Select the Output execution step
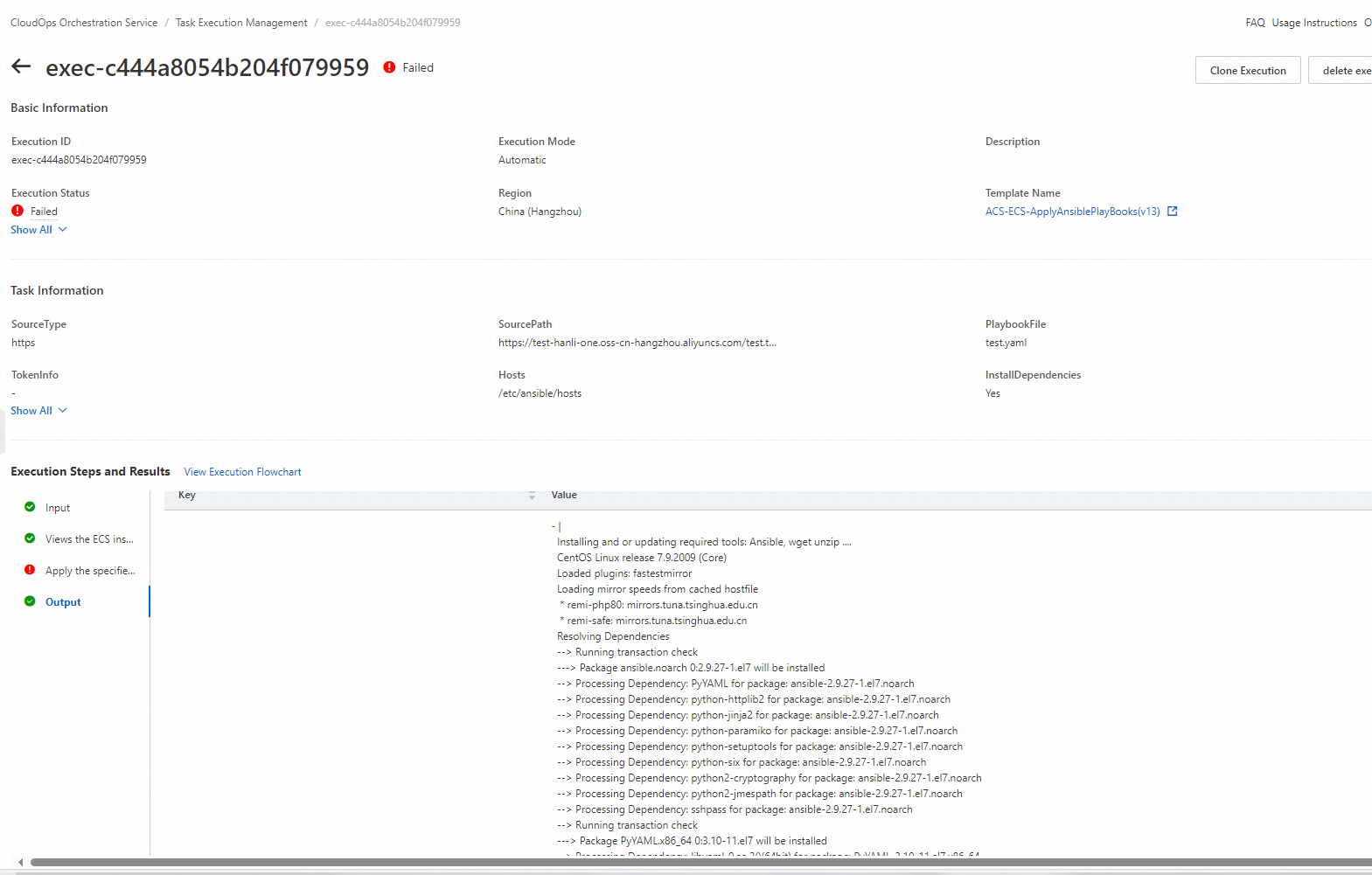The width and height of the screenshot is (1372, 875). 63,602
